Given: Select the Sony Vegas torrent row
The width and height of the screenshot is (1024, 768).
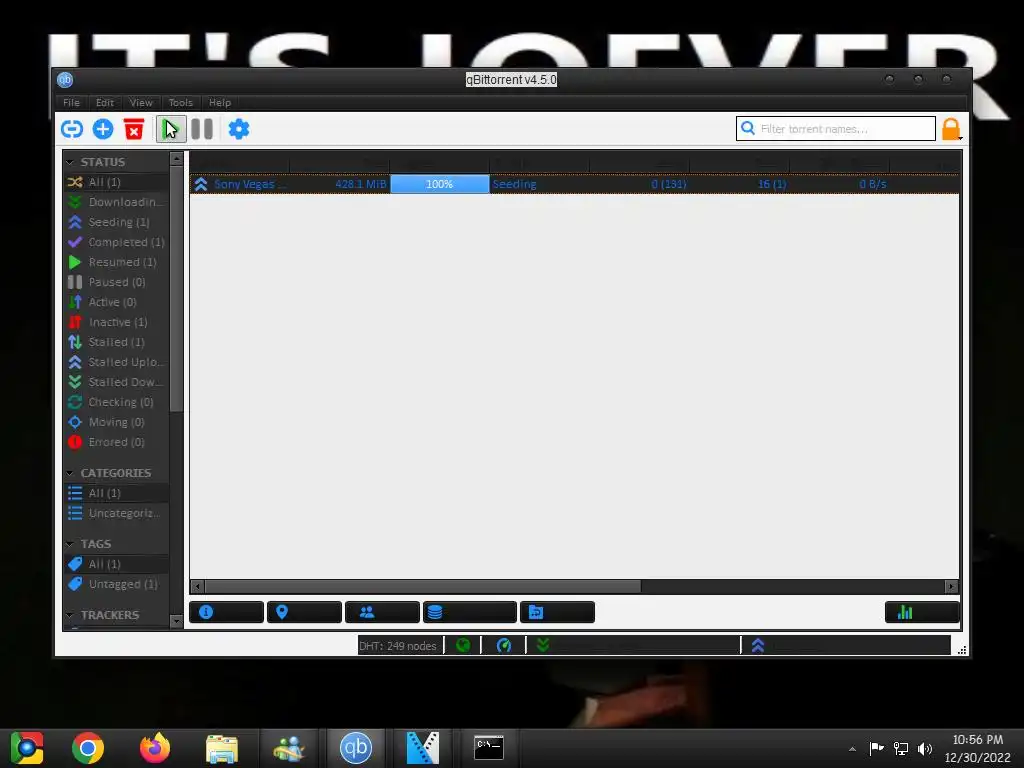Looking at the screenshot, I should [575, 184].
